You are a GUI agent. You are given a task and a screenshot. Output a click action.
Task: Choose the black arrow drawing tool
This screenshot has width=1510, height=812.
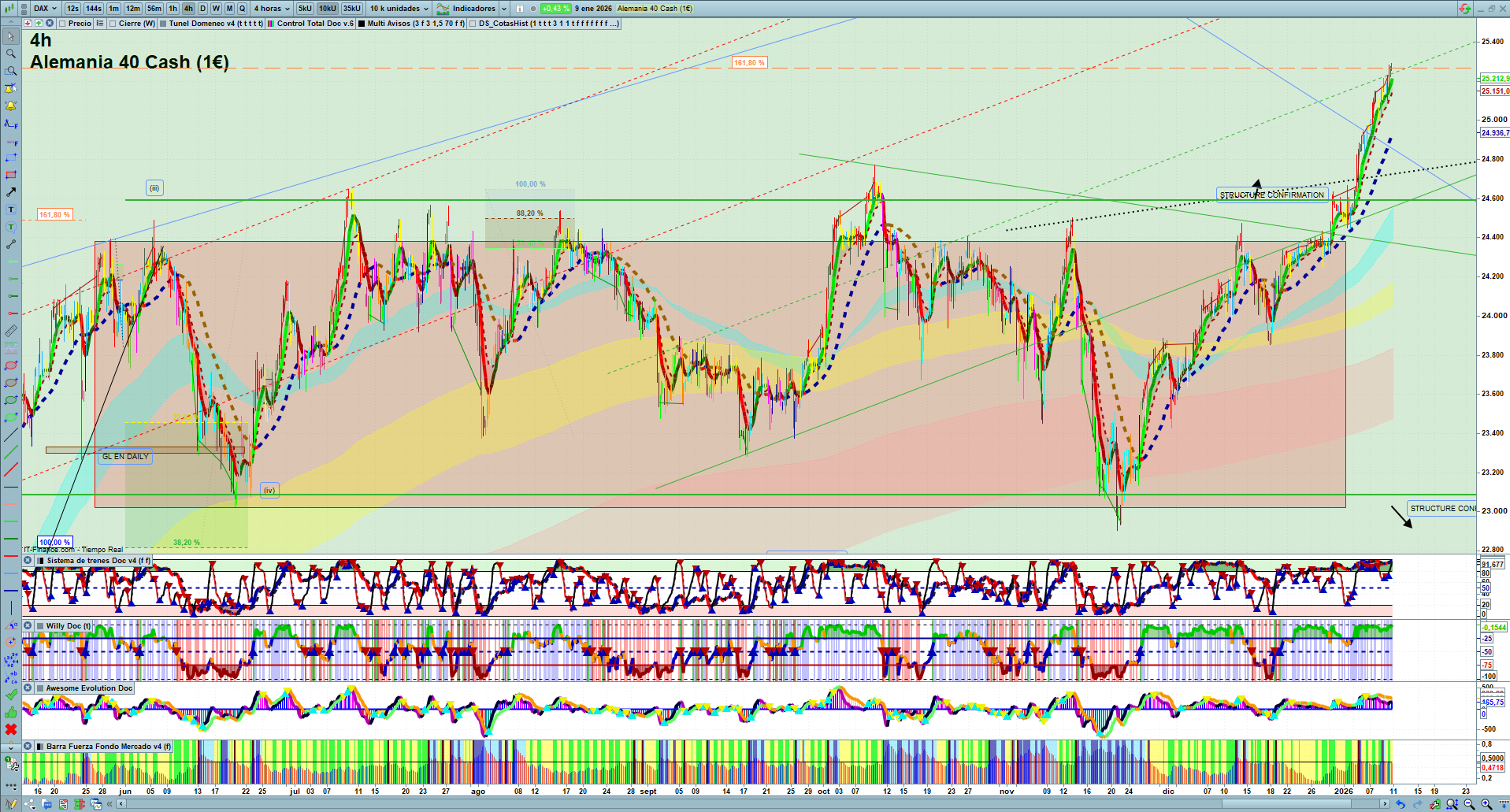(11, 192)
